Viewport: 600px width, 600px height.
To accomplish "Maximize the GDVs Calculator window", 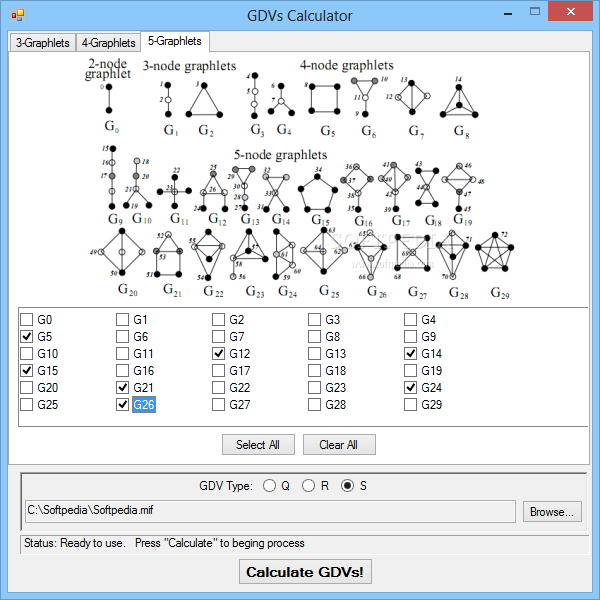I will [x=535, y=12].
